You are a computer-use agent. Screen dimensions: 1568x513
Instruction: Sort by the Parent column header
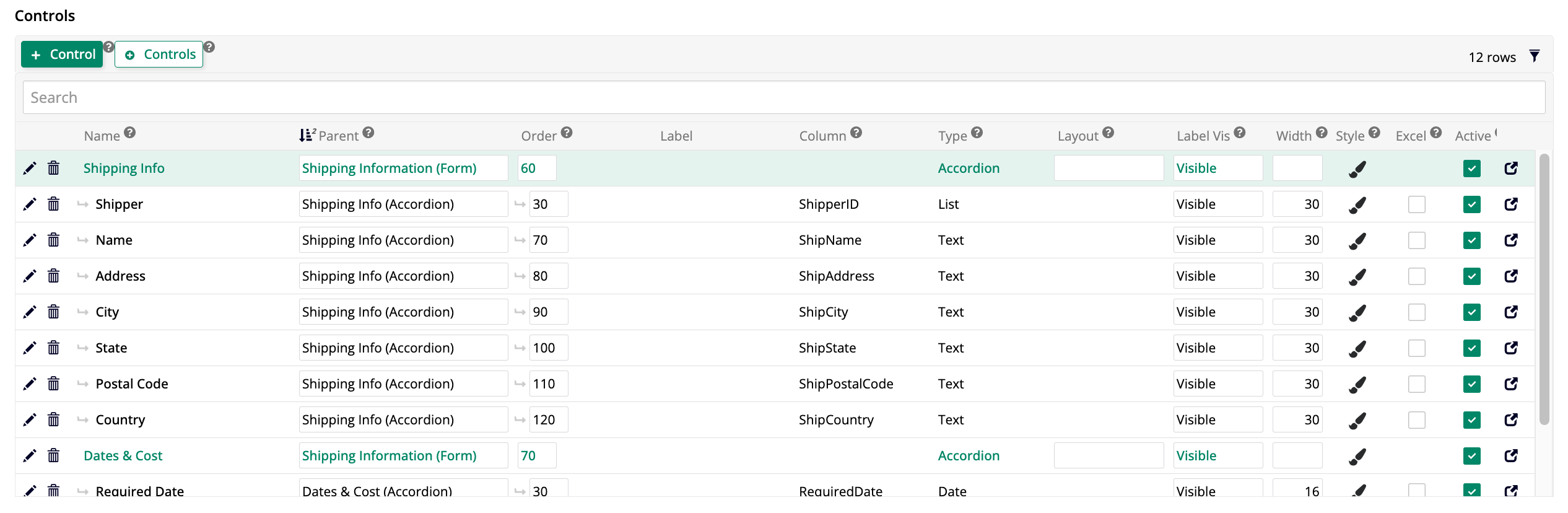[338, 136]
